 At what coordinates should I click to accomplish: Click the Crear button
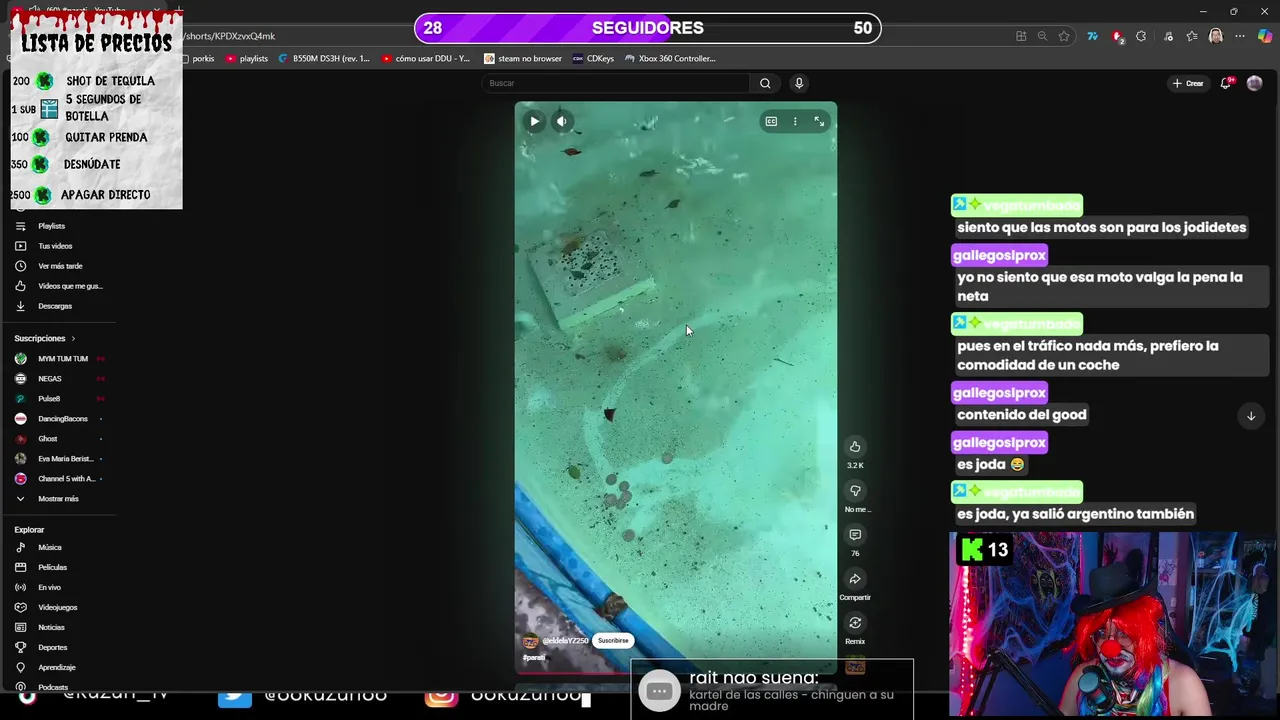1188,83
